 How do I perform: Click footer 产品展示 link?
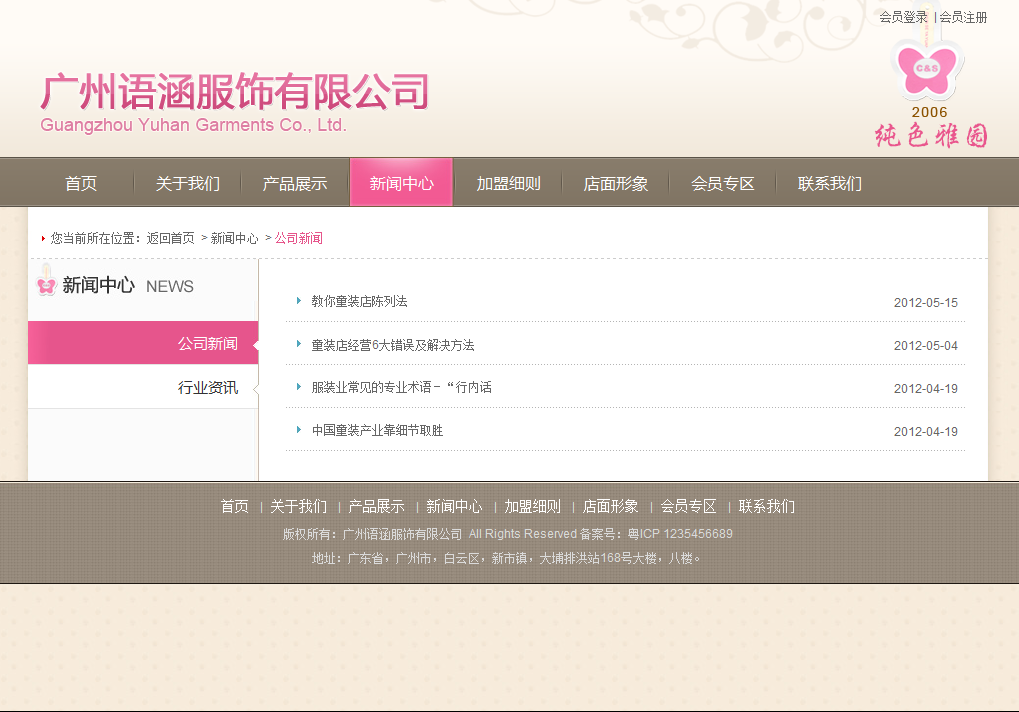pos(376,506)
